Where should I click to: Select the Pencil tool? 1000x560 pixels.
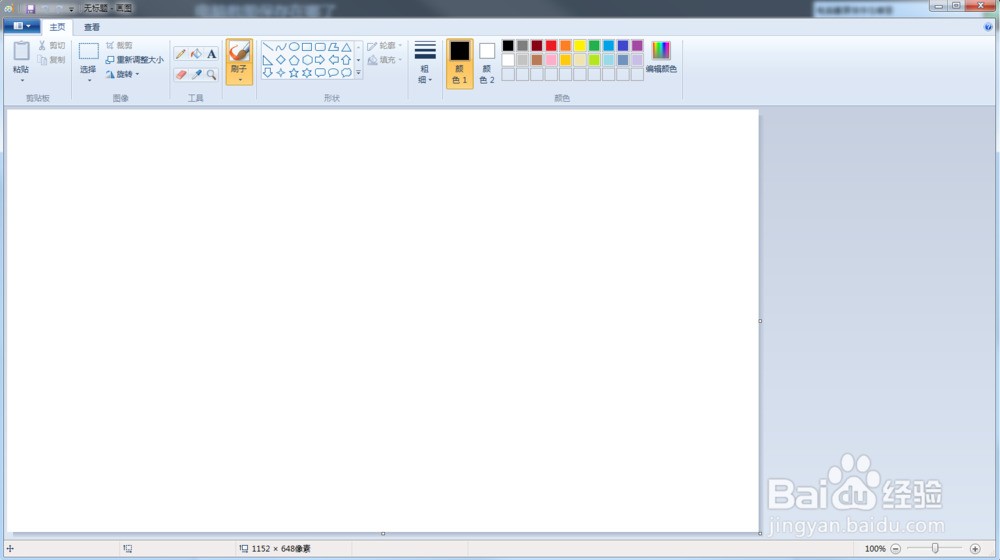point(180,54)
